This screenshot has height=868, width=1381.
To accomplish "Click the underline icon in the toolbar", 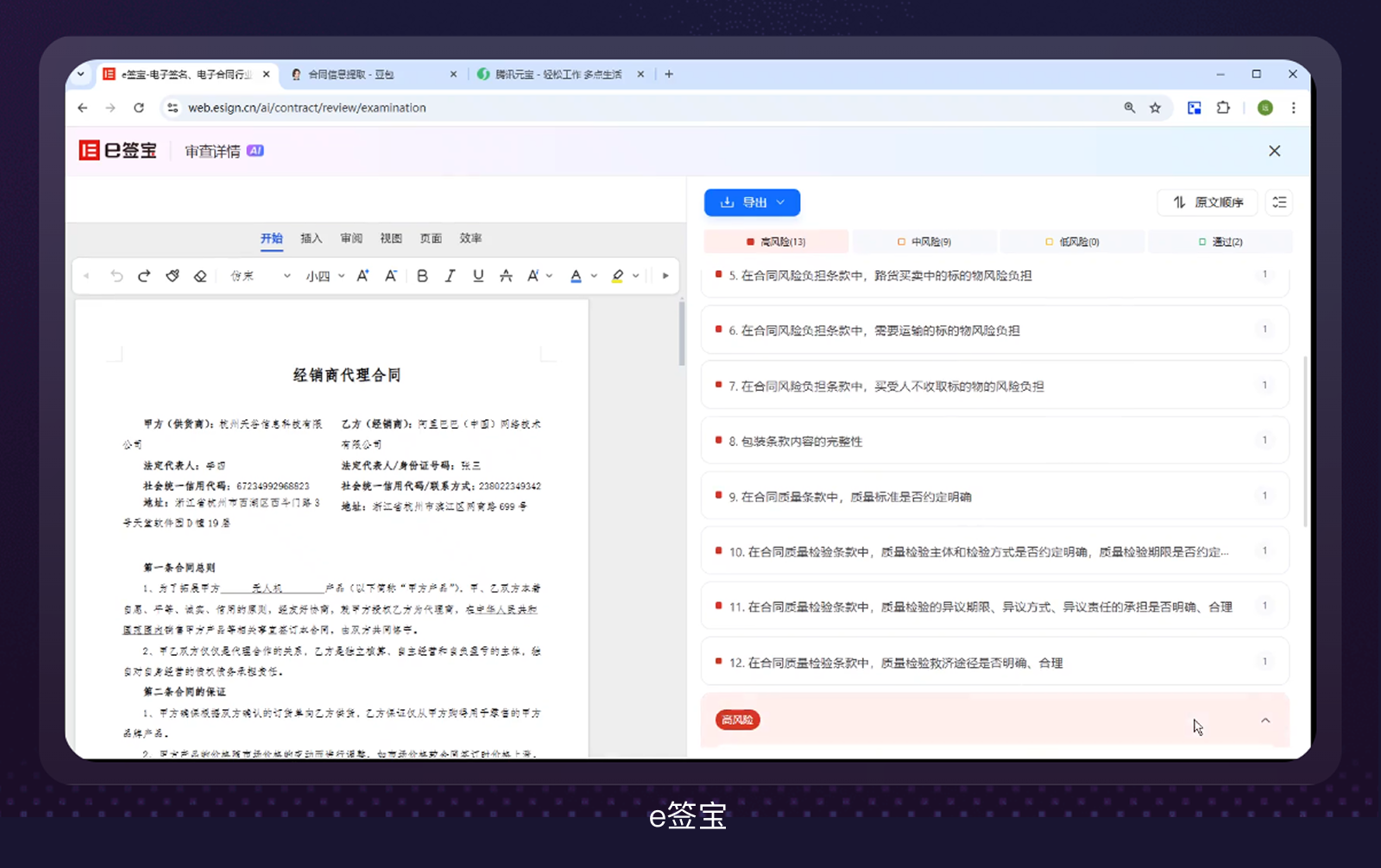I will point(477,275).
